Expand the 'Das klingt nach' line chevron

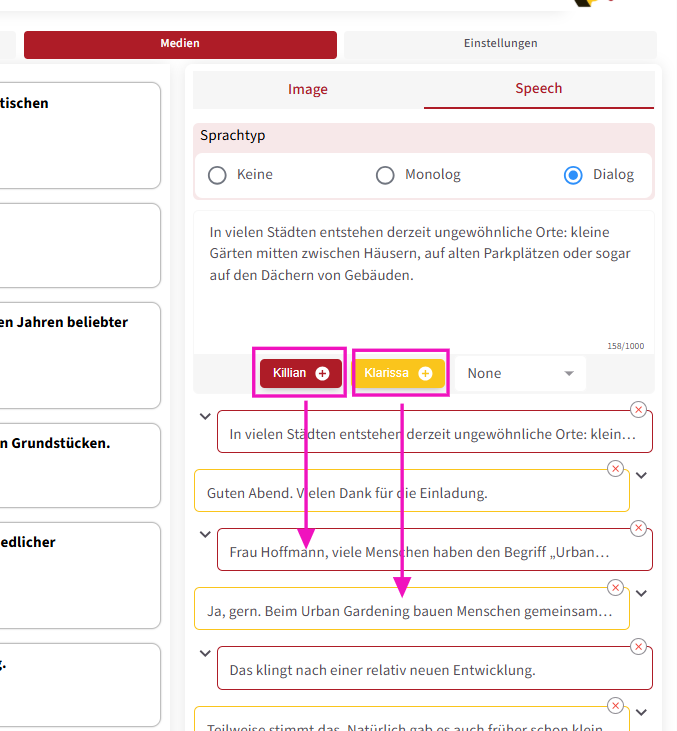(x=205, y=653)
